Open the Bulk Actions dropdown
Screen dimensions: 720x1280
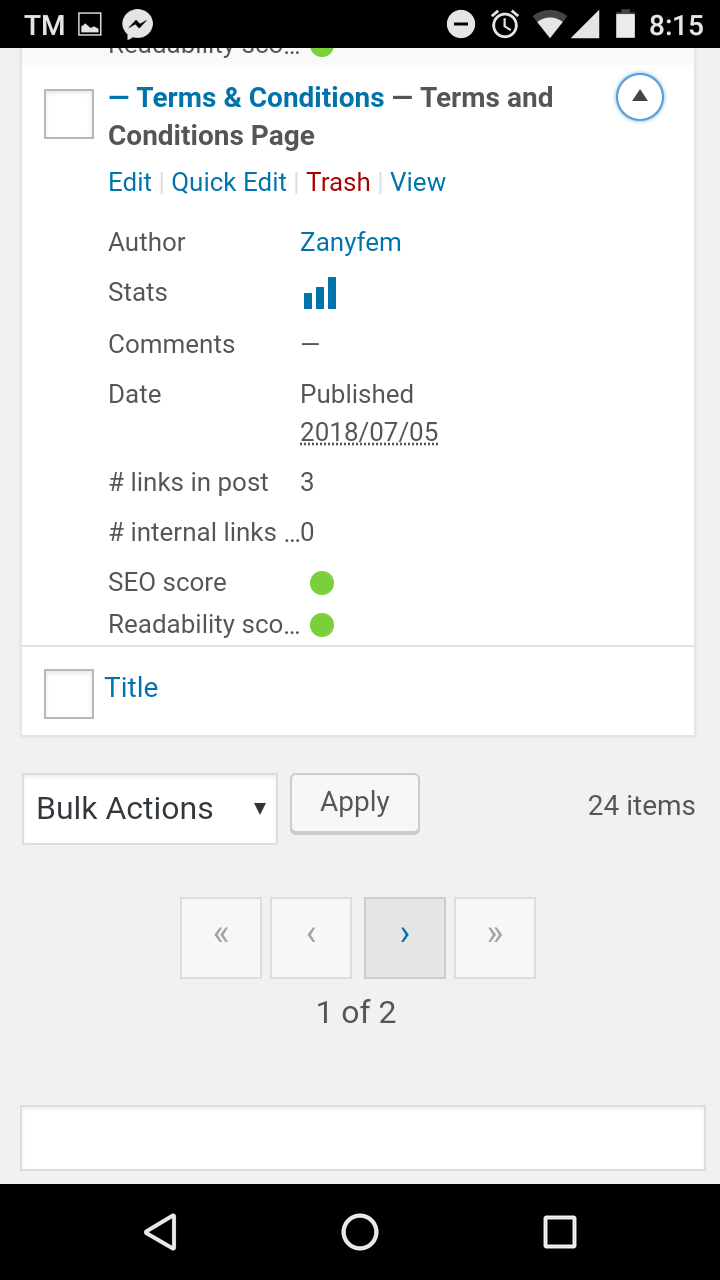point(150,808)
